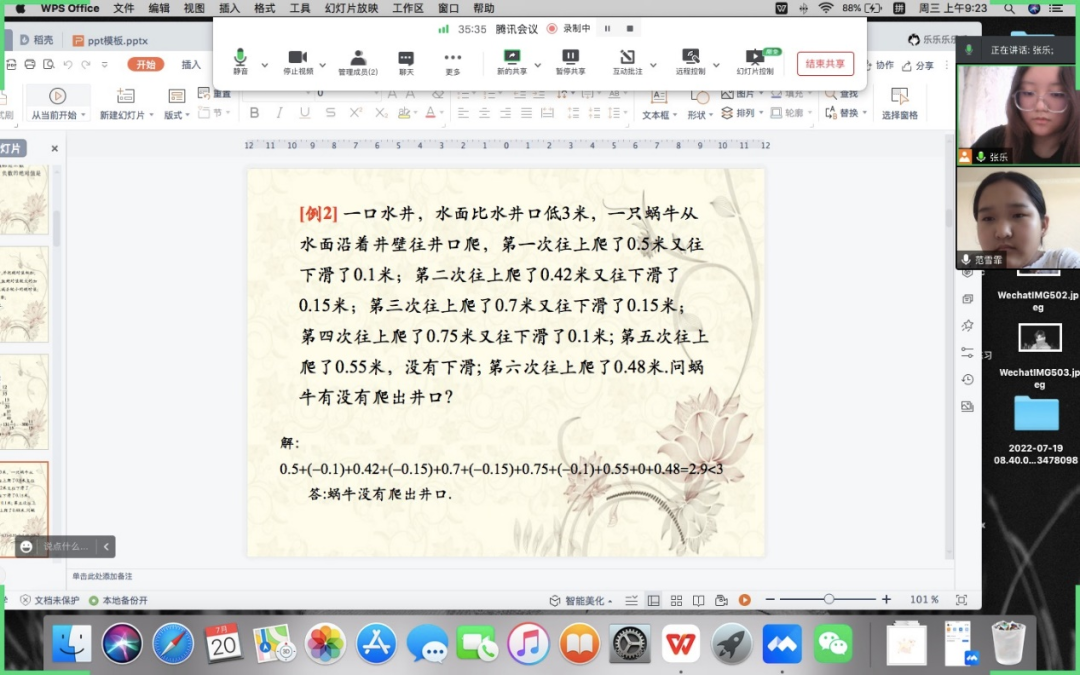1080x675 pixels.
Task: Start 新的共享 screen share
Action: (512, 61)
